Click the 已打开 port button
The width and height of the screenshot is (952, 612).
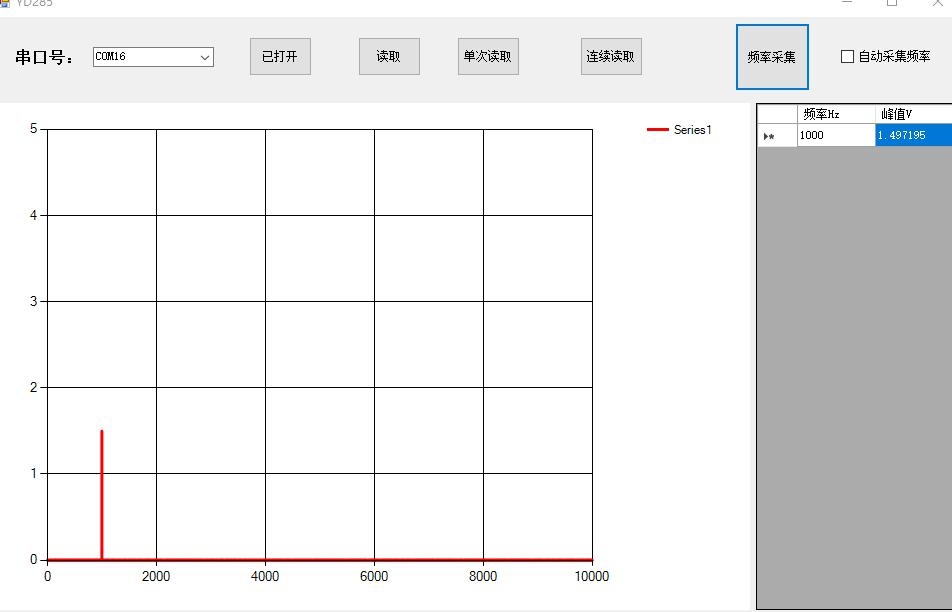pyautogui.click(x=280, y=56)
